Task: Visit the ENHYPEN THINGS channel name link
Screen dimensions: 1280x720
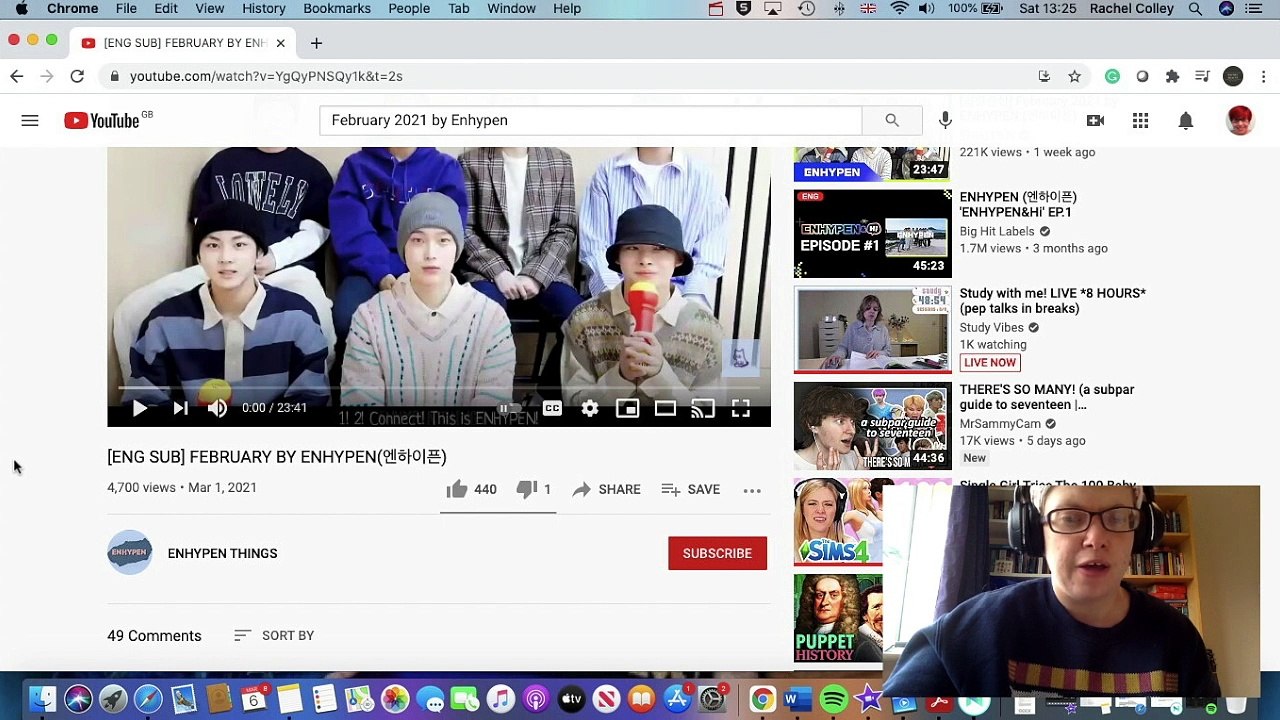Action: (x=222, y=553)
